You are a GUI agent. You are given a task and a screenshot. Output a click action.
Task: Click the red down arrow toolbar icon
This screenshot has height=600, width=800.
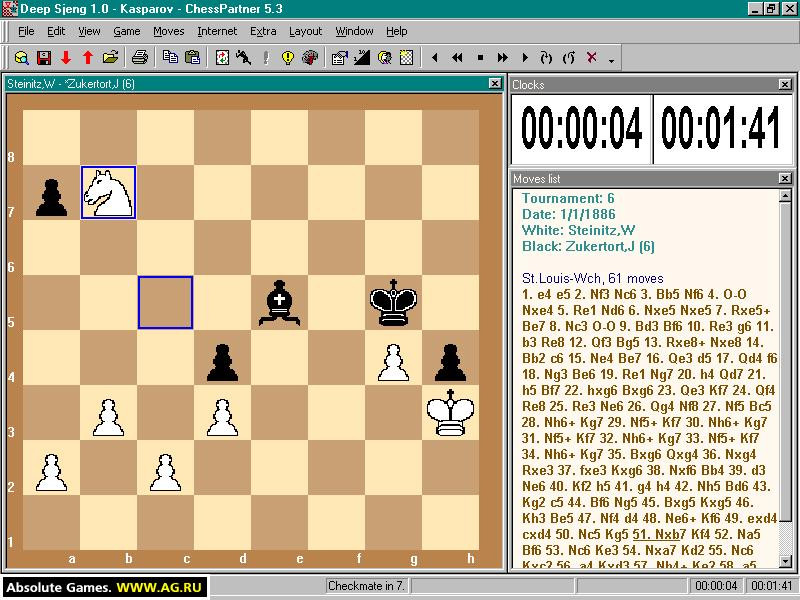(66, 58)
